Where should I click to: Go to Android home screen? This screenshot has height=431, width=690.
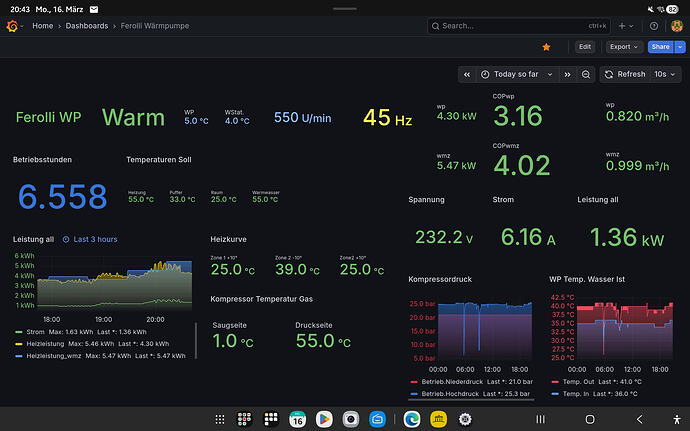[x=590, y=419]
